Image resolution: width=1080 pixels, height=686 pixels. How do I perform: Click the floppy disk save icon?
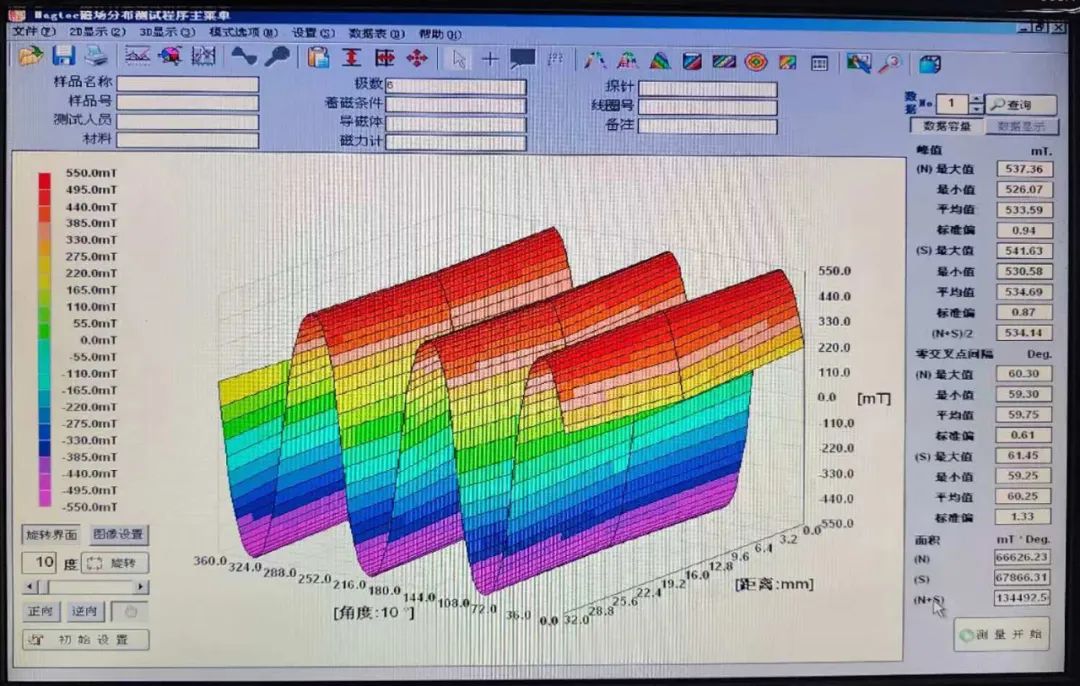pos(64,57)
